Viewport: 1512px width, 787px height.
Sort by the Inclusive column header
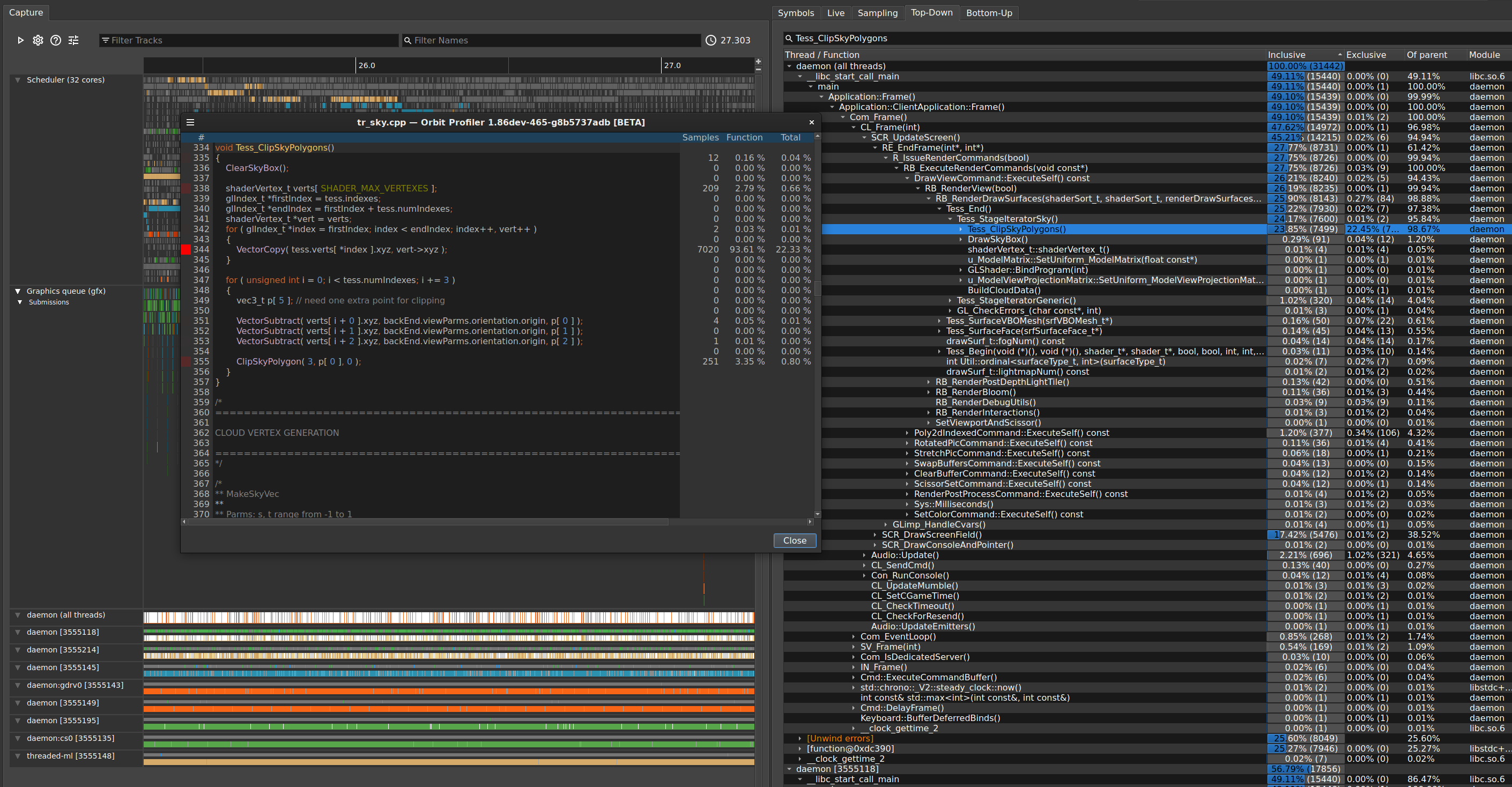(x=1286, y=54)
